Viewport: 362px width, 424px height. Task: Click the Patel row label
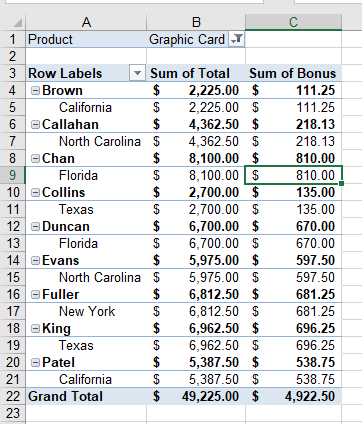[x=58, y=363]
